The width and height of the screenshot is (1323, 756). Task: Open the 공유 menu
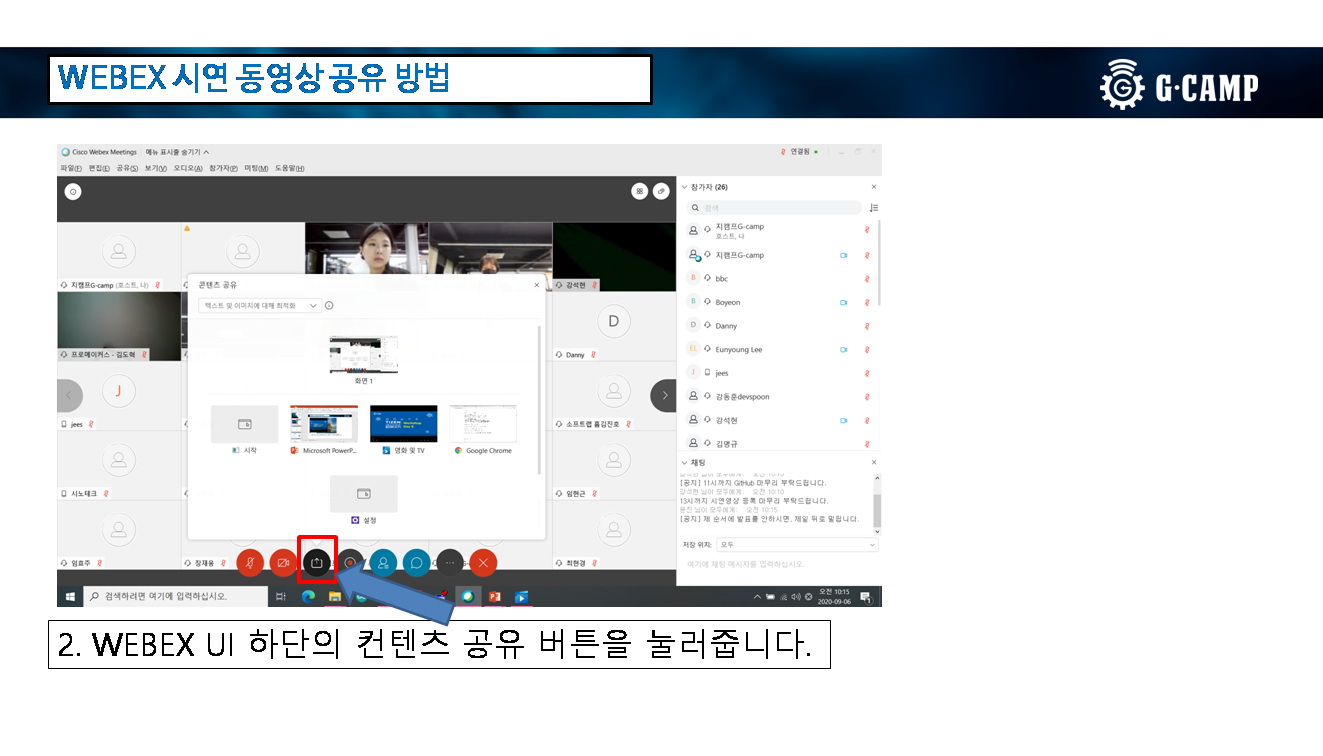[x=127, y=168]
